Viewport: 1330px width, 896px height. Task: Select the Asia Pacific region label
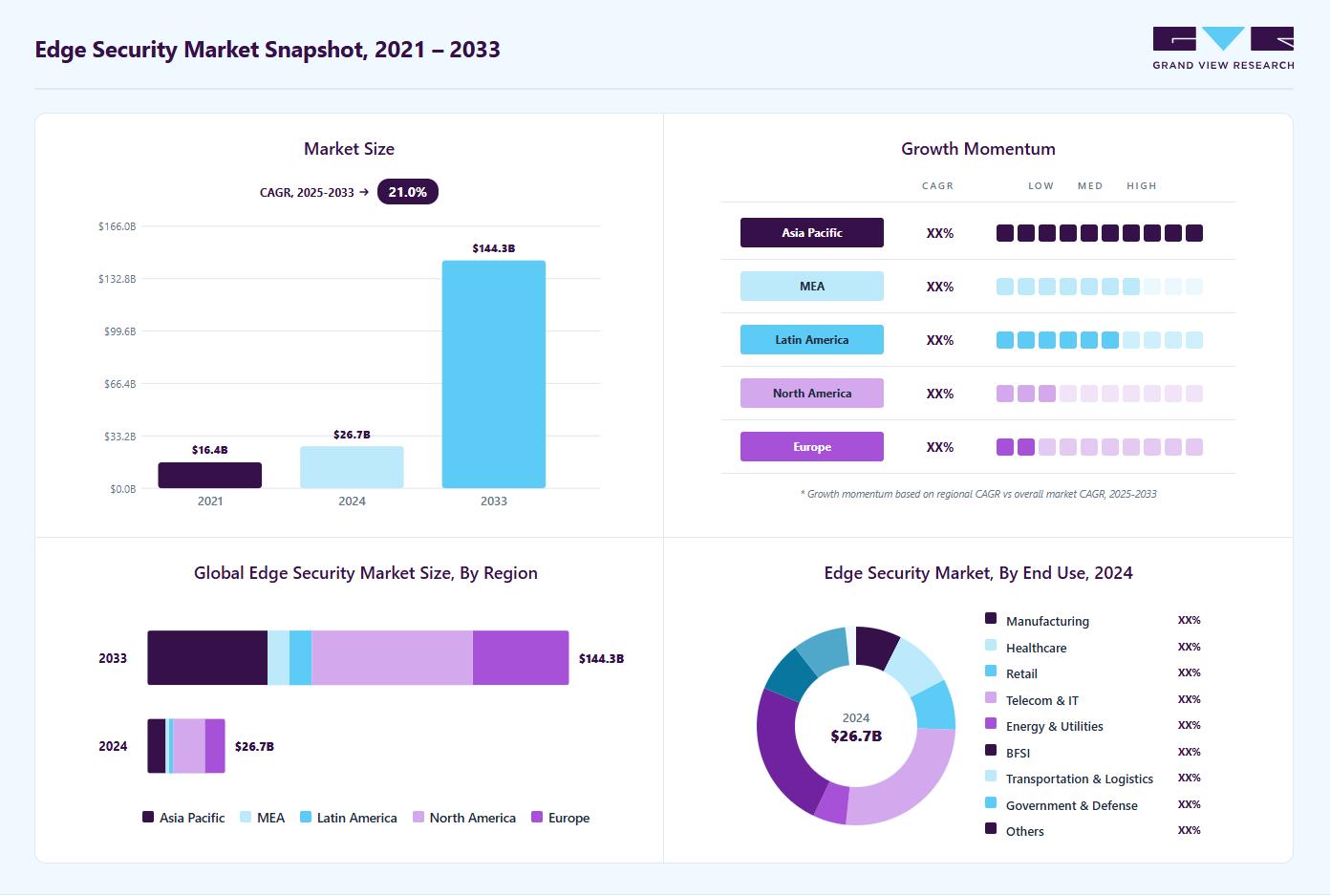(812, 233)
